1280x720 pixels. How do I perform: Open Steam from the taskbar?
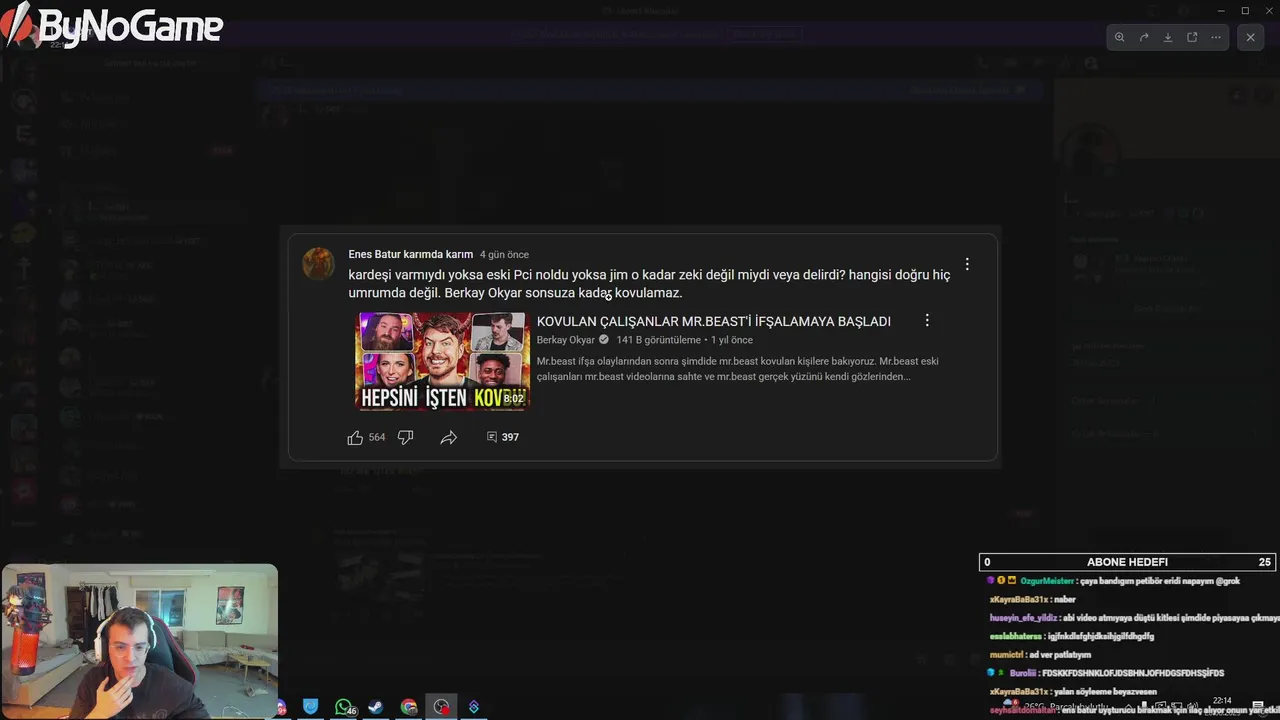[376, 707]
